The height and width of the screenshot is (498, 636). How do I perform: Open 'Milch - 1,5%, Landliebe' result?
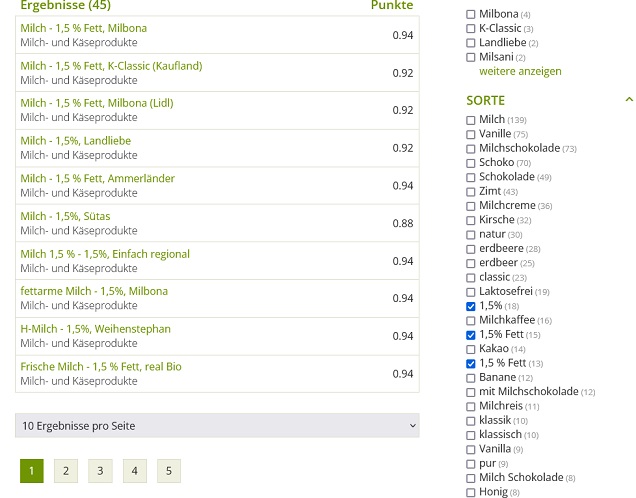coord(75,141)
